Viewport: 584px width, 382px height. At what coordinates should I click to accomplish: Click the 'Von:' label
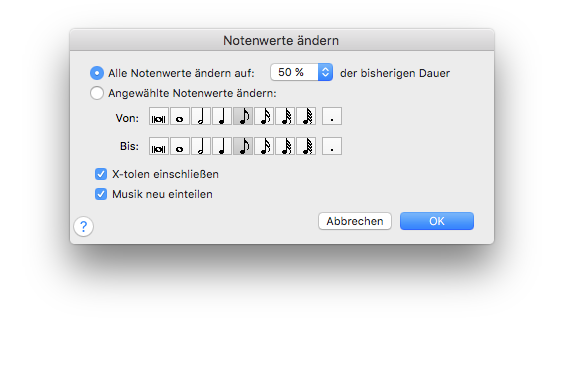point(127,118)
